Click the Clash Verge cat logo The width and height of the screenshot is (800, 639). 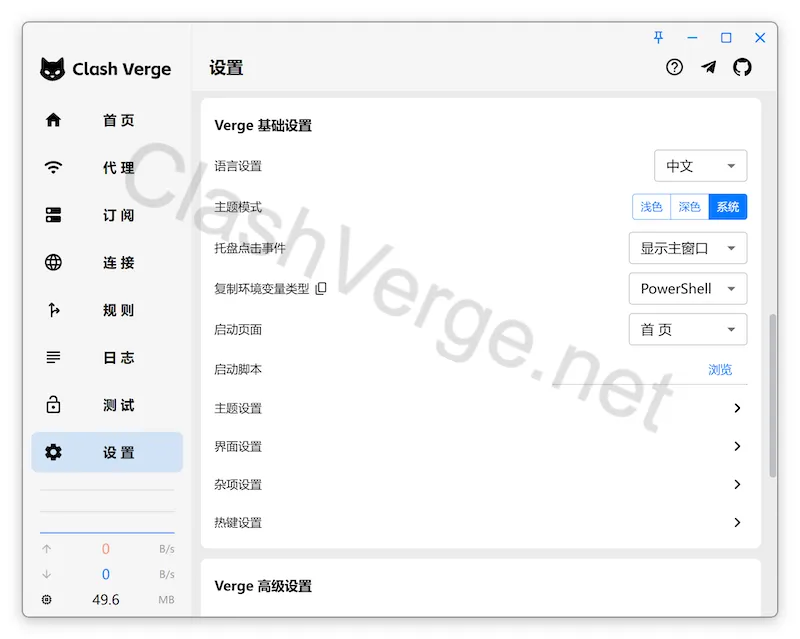pos(53,69)
